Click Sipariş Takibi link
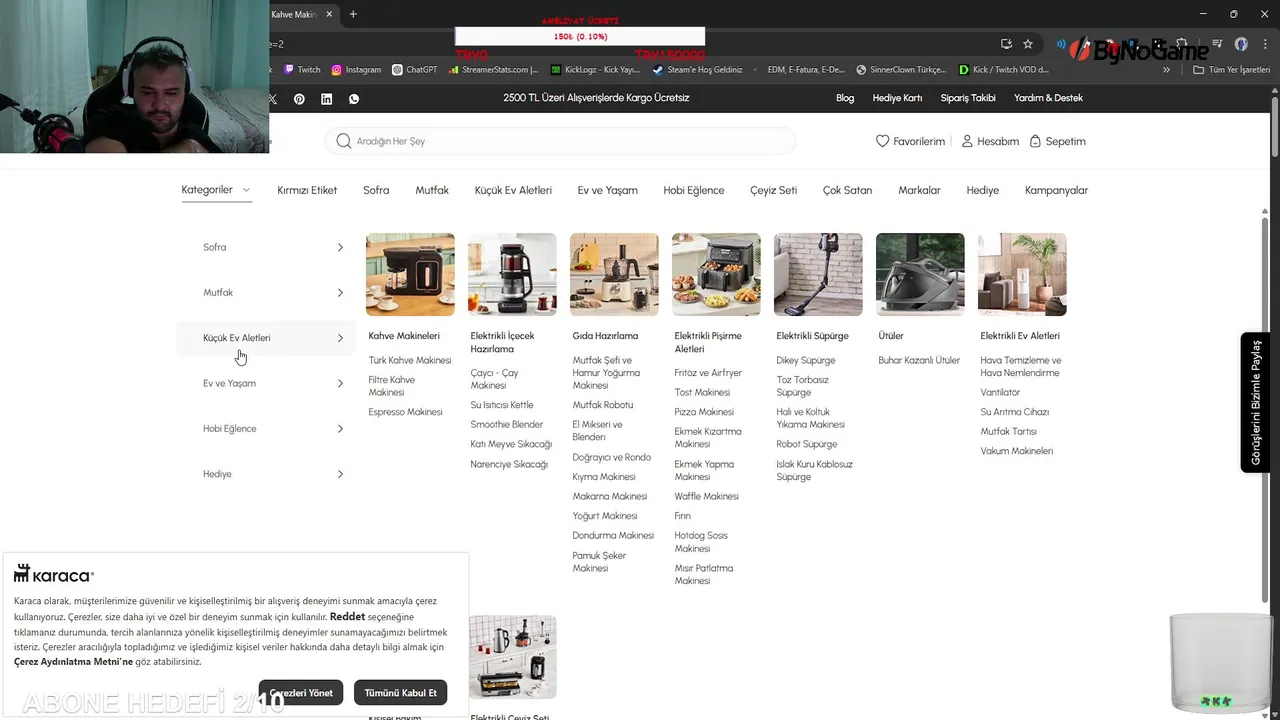 click(968, 98)
